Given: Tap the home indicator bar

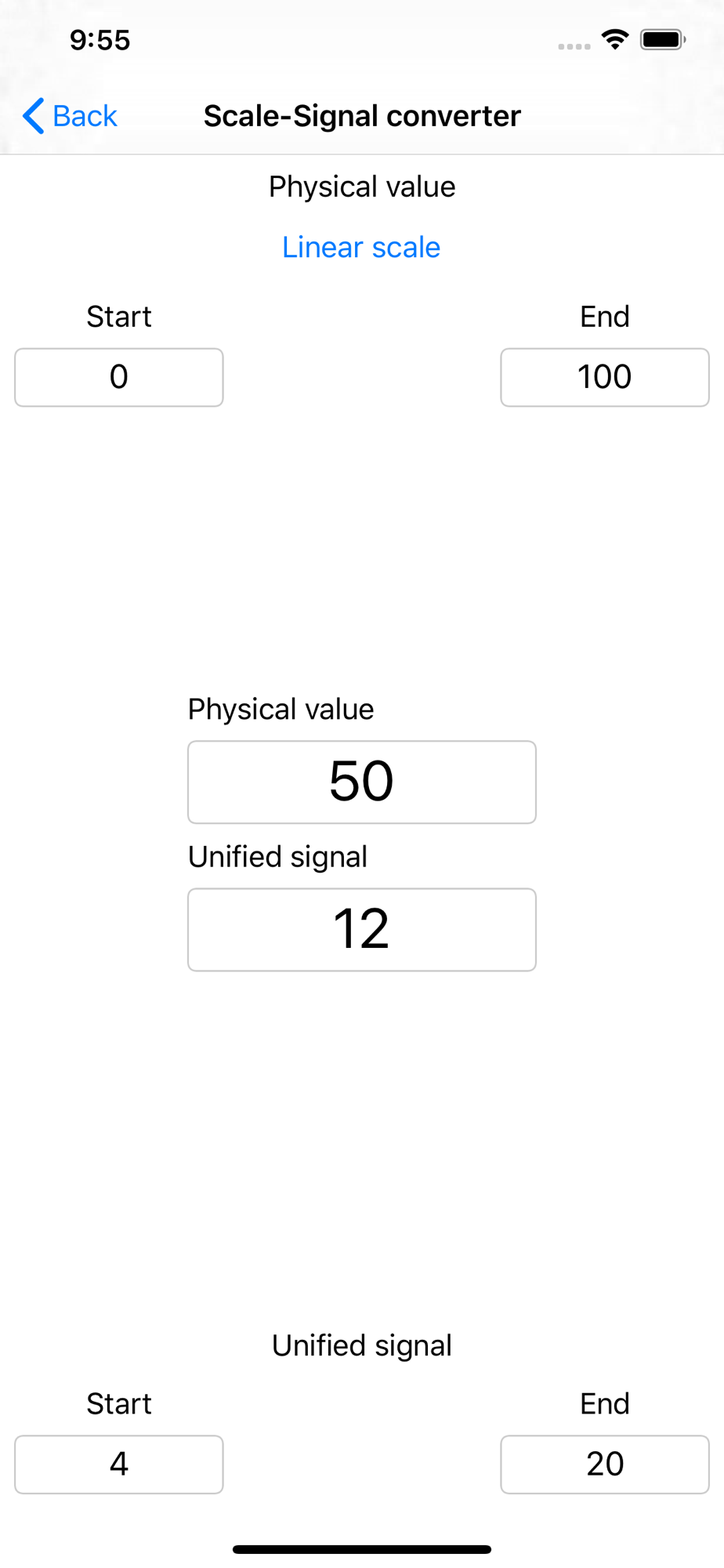Looking at the screenshot, I should pos(362,1549).
